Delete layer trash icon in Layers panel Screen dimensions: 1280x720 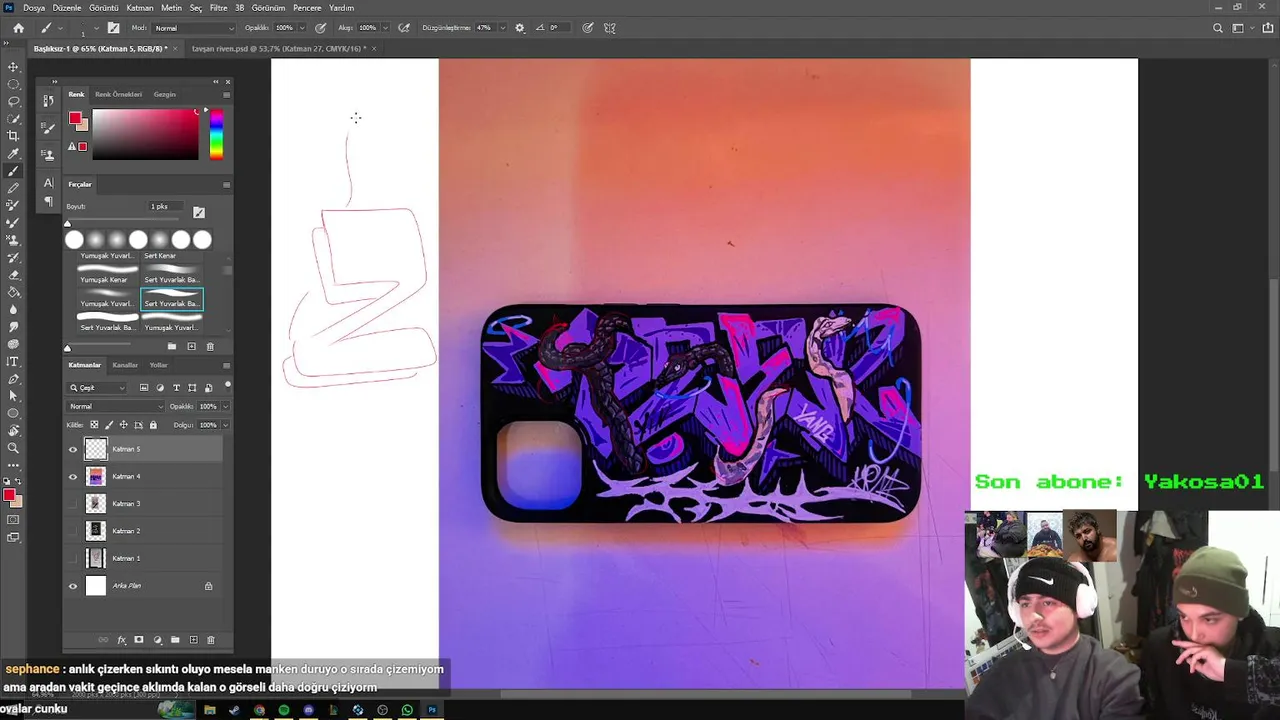(210, 640)
